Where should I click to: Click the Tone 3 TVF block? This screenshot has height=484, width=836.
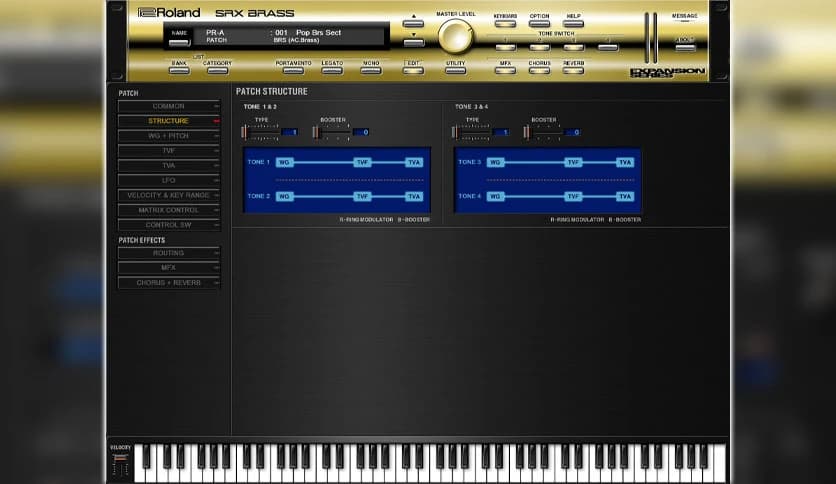(x=573, y=162)
